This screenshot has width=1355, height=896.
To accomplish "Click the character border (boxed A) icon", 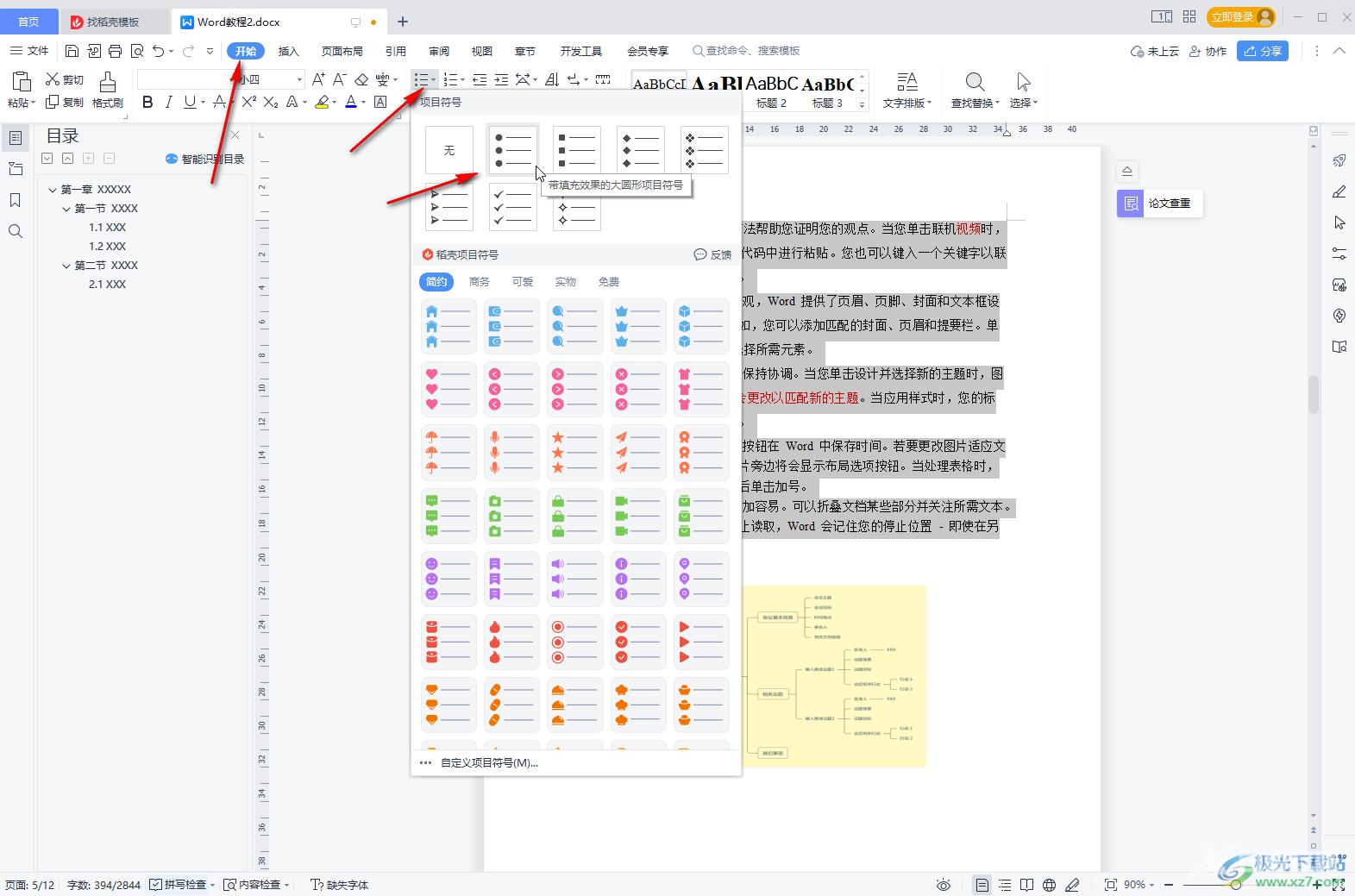I will [x=380, y=102].
